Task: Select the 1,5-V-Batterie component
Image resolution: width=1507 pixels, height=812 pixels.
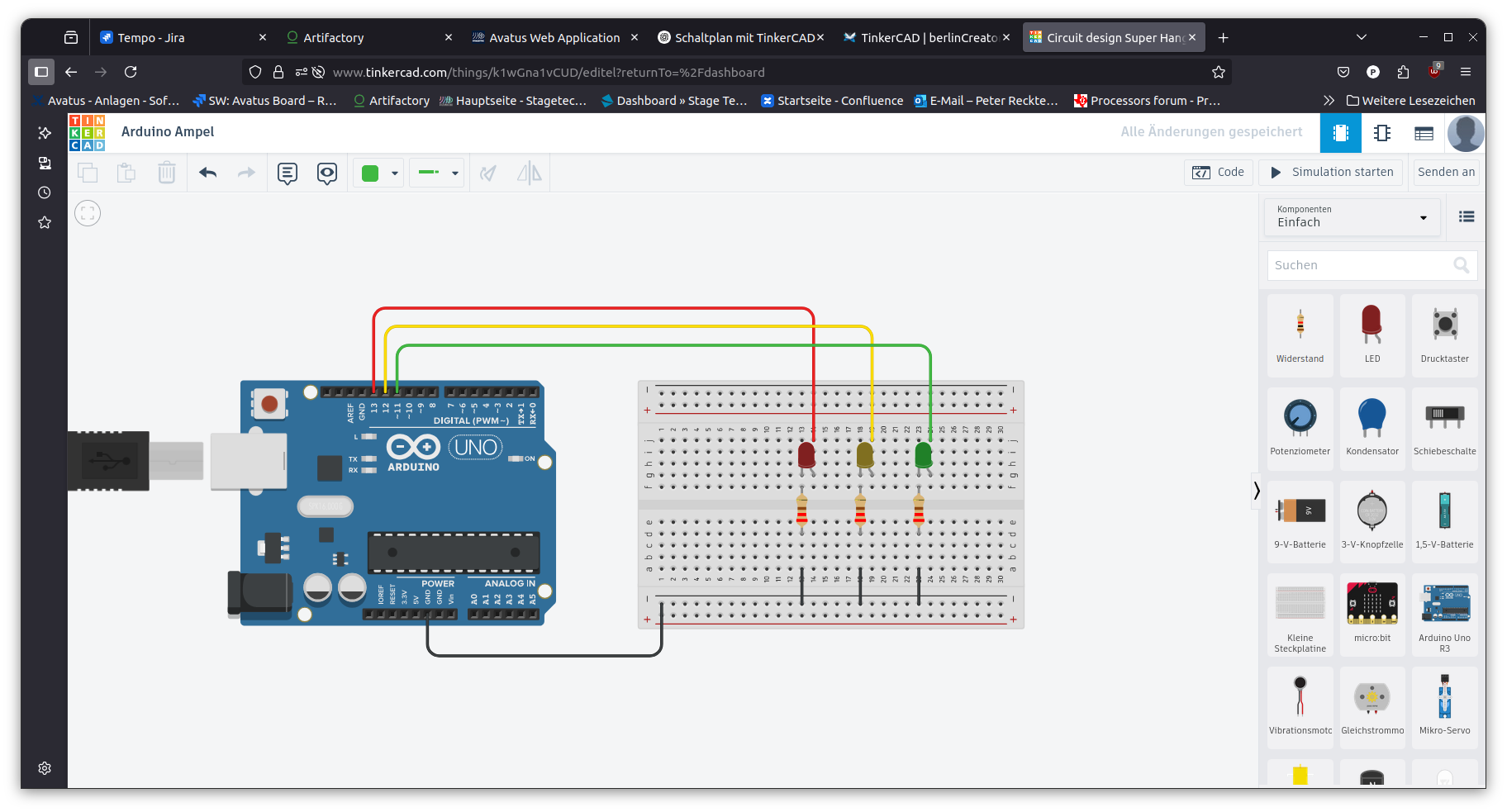Action: point(1444,521)
